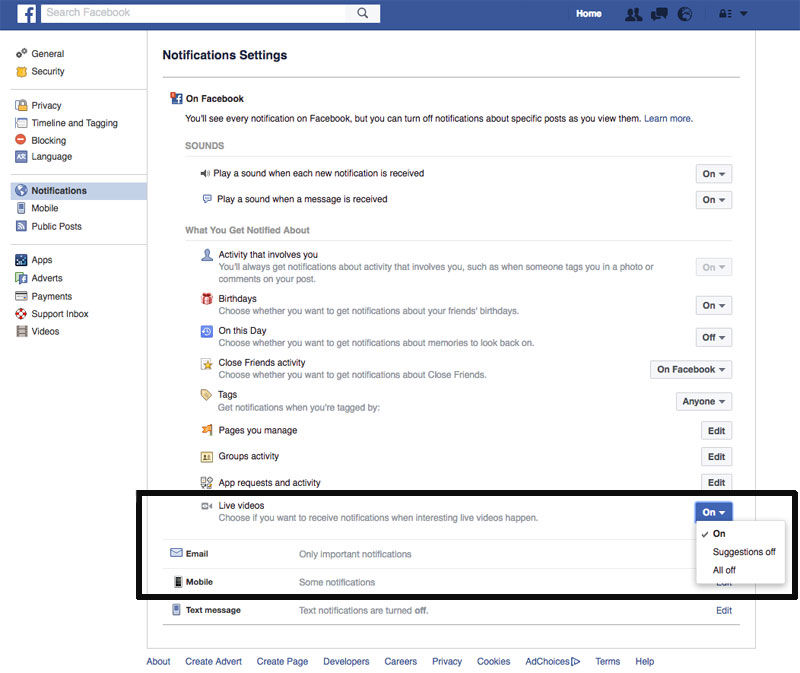The width and height of the screenshot is (800, 673).
Task: Choose Suggestions off in Live videos menu
Action: [740, 552]
